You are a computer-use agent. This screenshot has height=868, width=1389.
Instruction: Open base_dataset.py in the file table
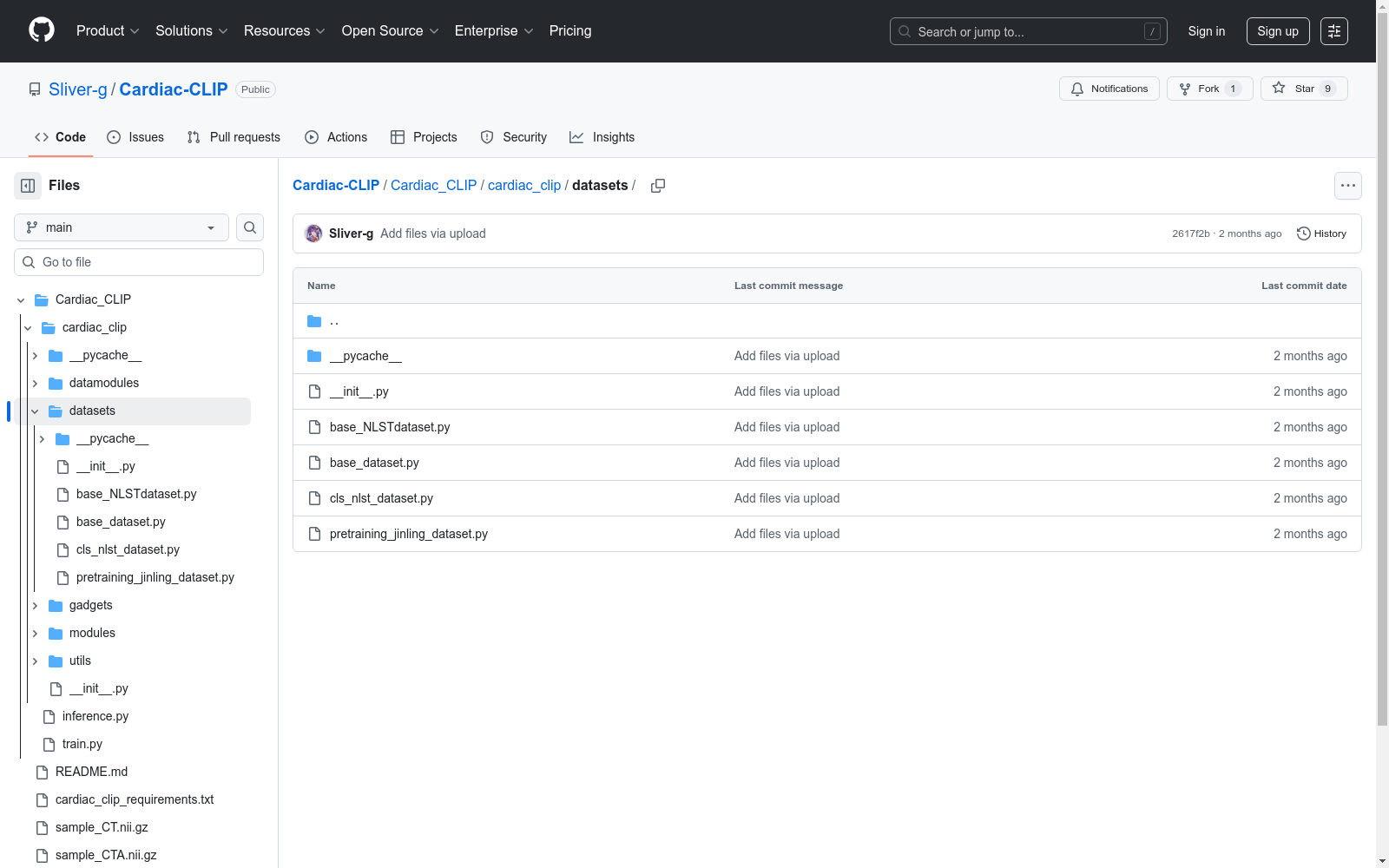(x=374, y=463)
